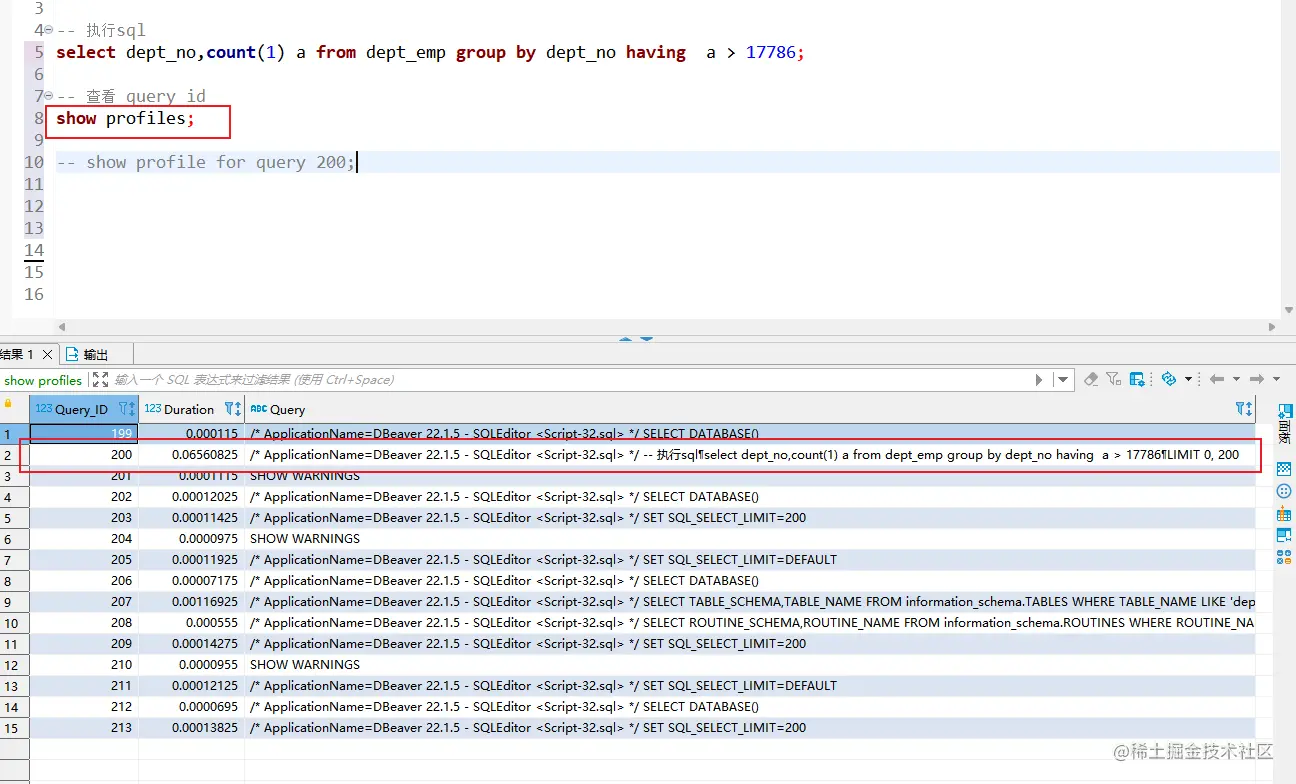Select row header 15 in results grid
This screenshot has height=784, width=1296.
coord(14,728)
